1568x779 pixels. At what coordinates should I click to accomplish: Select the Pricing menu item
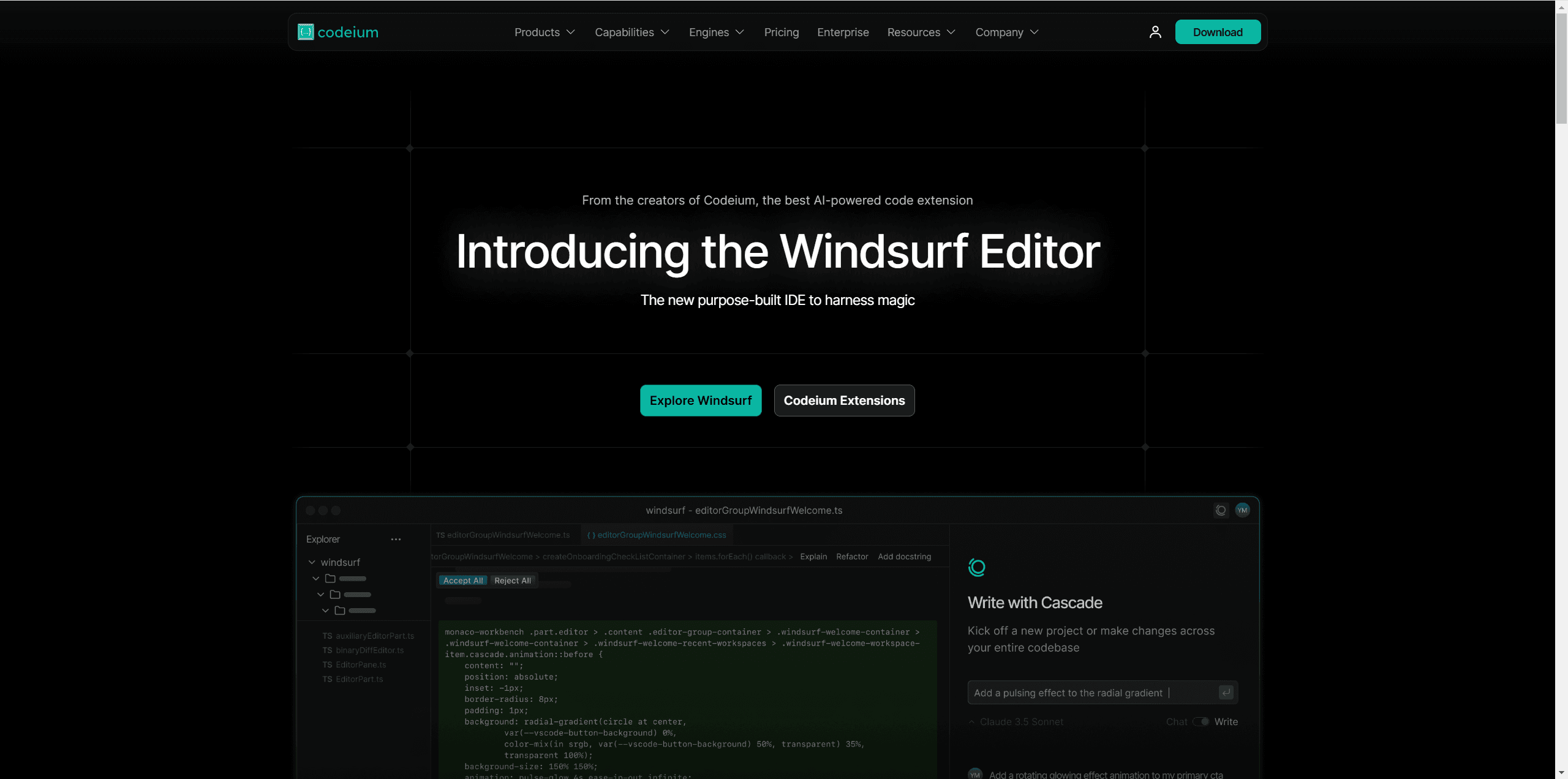click(x=780, y=31)
